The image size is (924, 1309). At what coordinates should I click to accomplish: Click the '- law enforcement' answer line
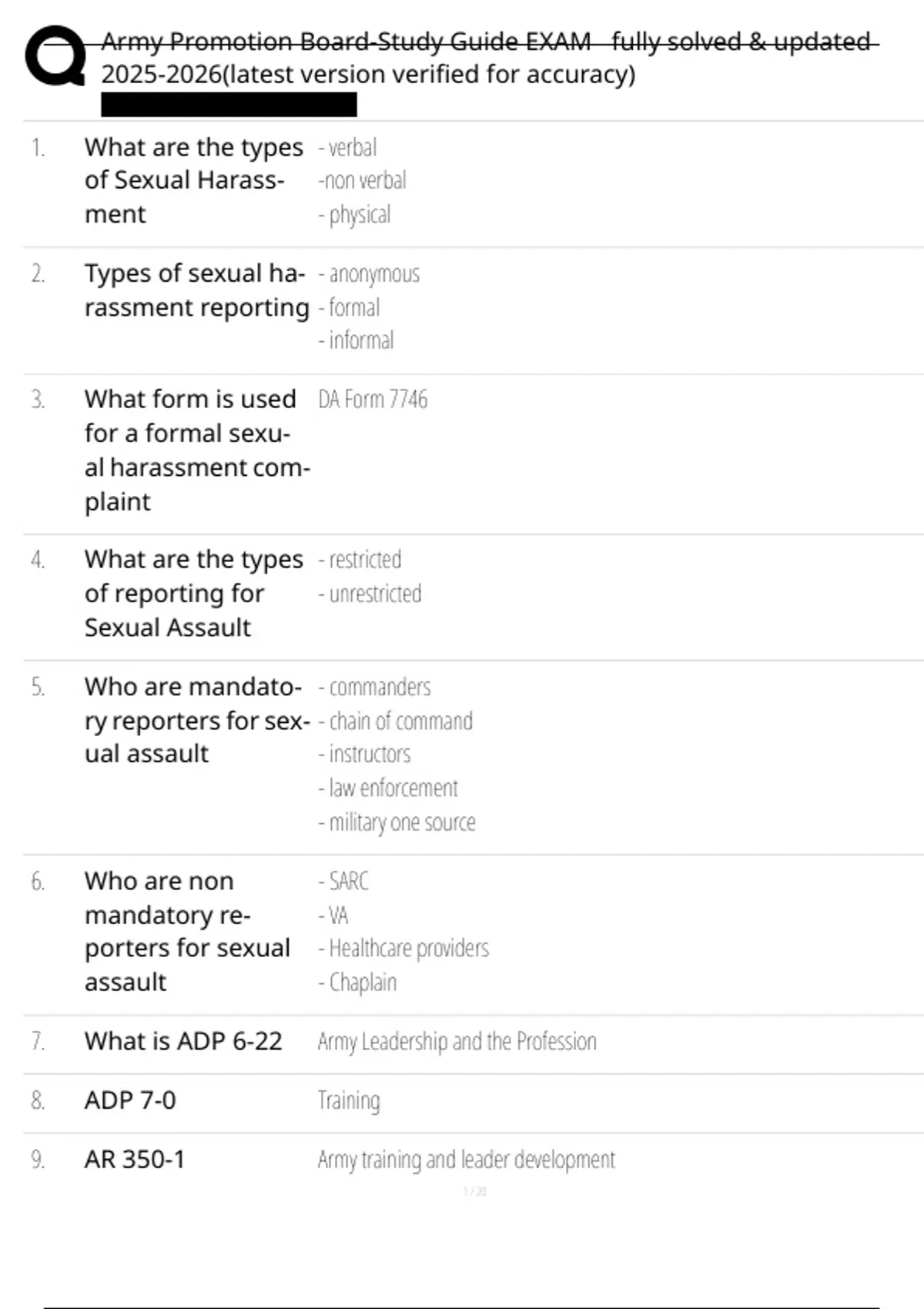tap(388, 788)
